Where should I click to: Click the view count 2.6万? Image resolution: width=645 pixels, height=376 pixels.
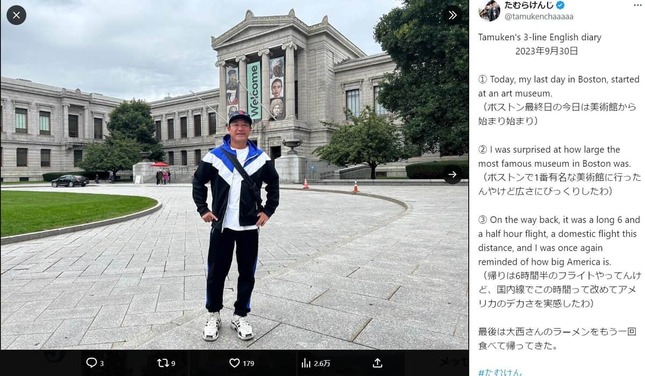click(x=322, y=363)
